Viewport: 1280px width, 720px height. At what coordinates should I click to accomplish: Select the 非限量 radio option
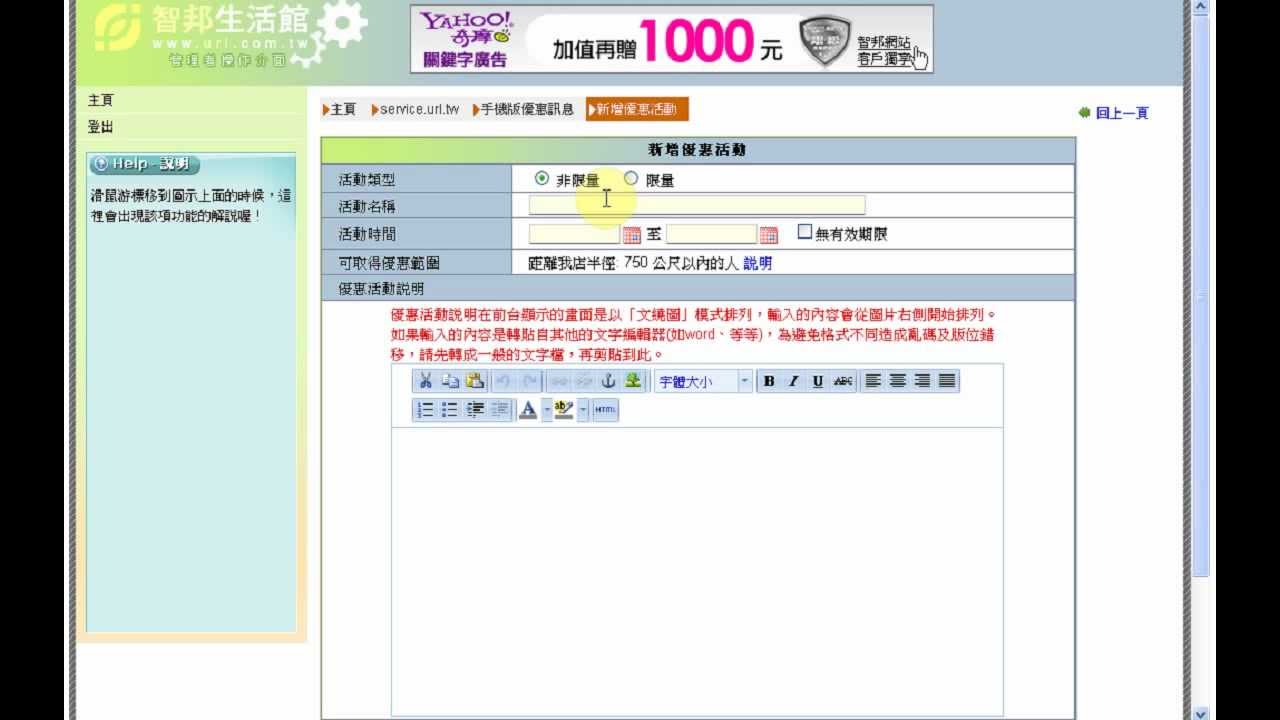542,179
